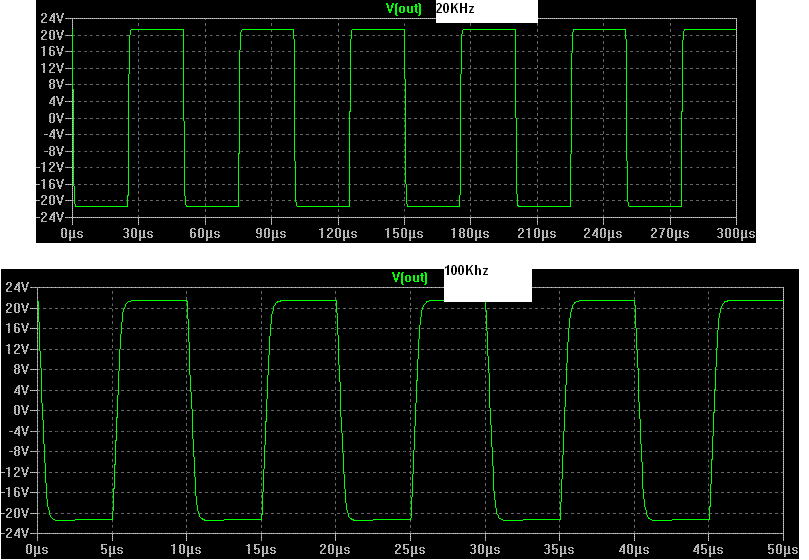Click the 35µs time axis label
The width and height of the screenshot is (809, 560).
click(x=559, y=550)
